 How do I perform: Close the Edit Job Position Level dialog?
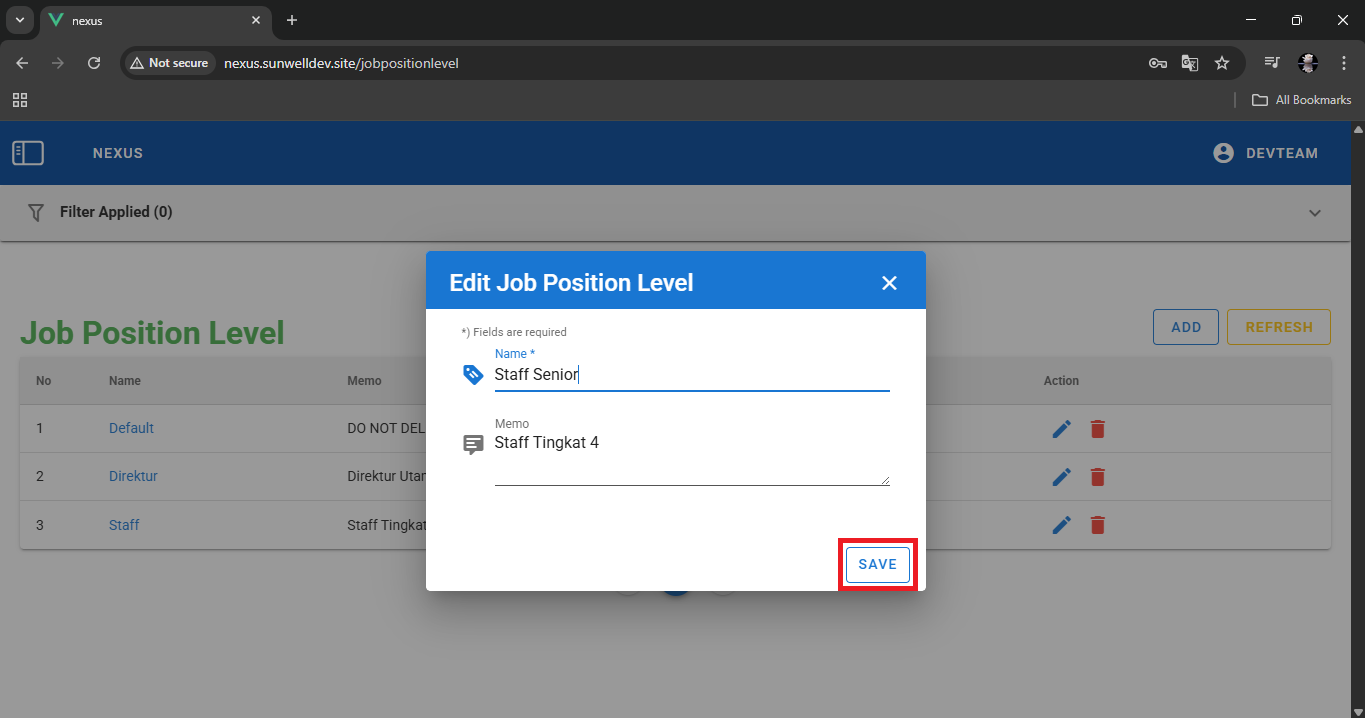(889, 283)
